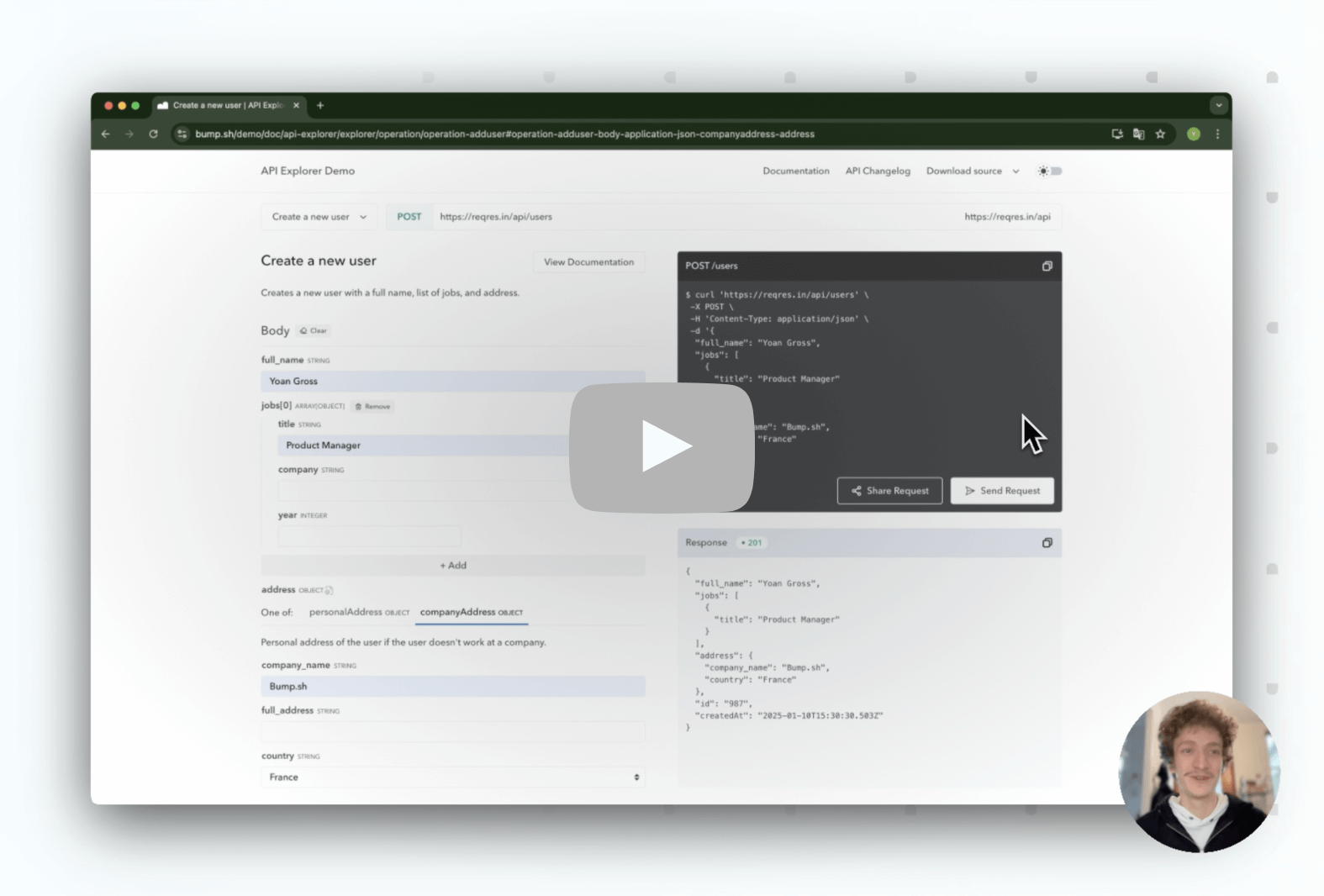The image size is (1324, 896).
Task: Switch to Create a new user browser tab
Action: pyautogui.click(x=228, y=105)
